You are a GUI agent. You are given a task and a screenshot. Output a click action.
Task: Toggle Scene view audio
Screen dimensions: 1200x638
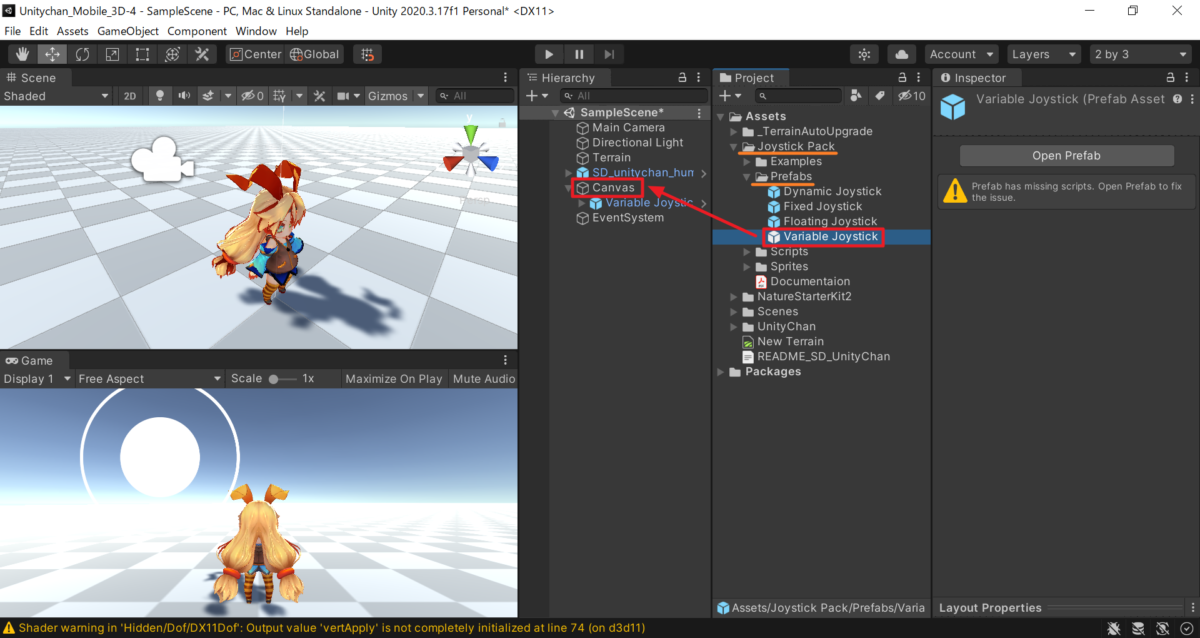pyautogui.click(x=184, y=96)
